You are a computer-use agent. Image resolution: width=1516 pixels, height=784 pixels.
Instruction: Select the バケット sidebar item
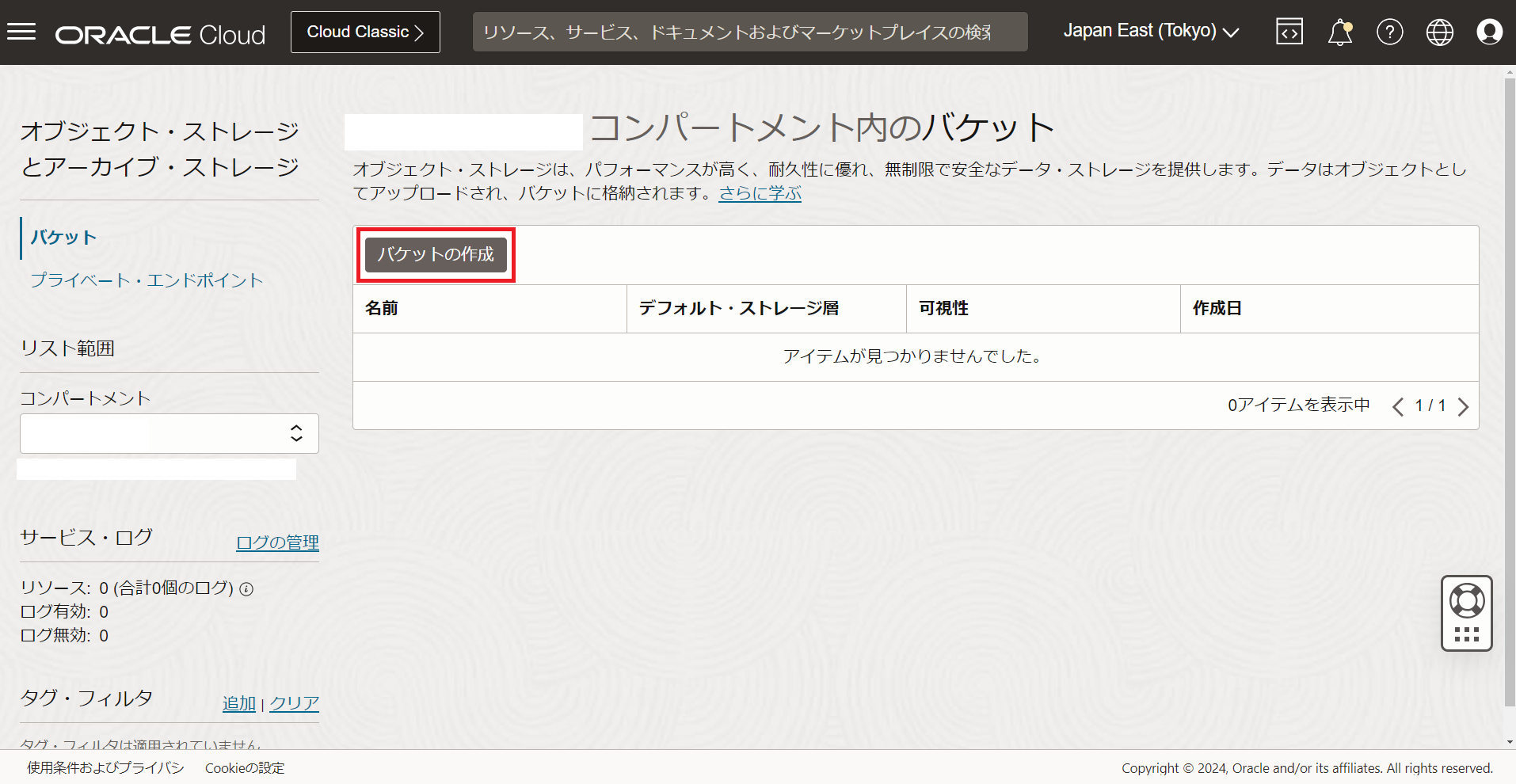pyautogui.click(x=64, y=238)
